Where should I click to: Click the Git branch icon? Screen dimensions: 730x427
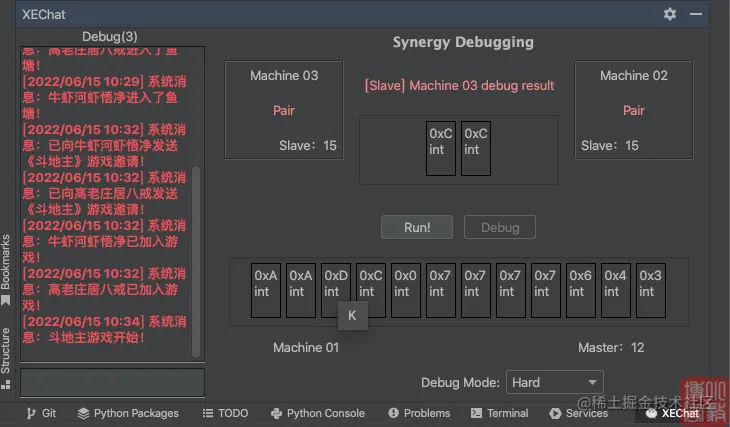click(31, 413)
